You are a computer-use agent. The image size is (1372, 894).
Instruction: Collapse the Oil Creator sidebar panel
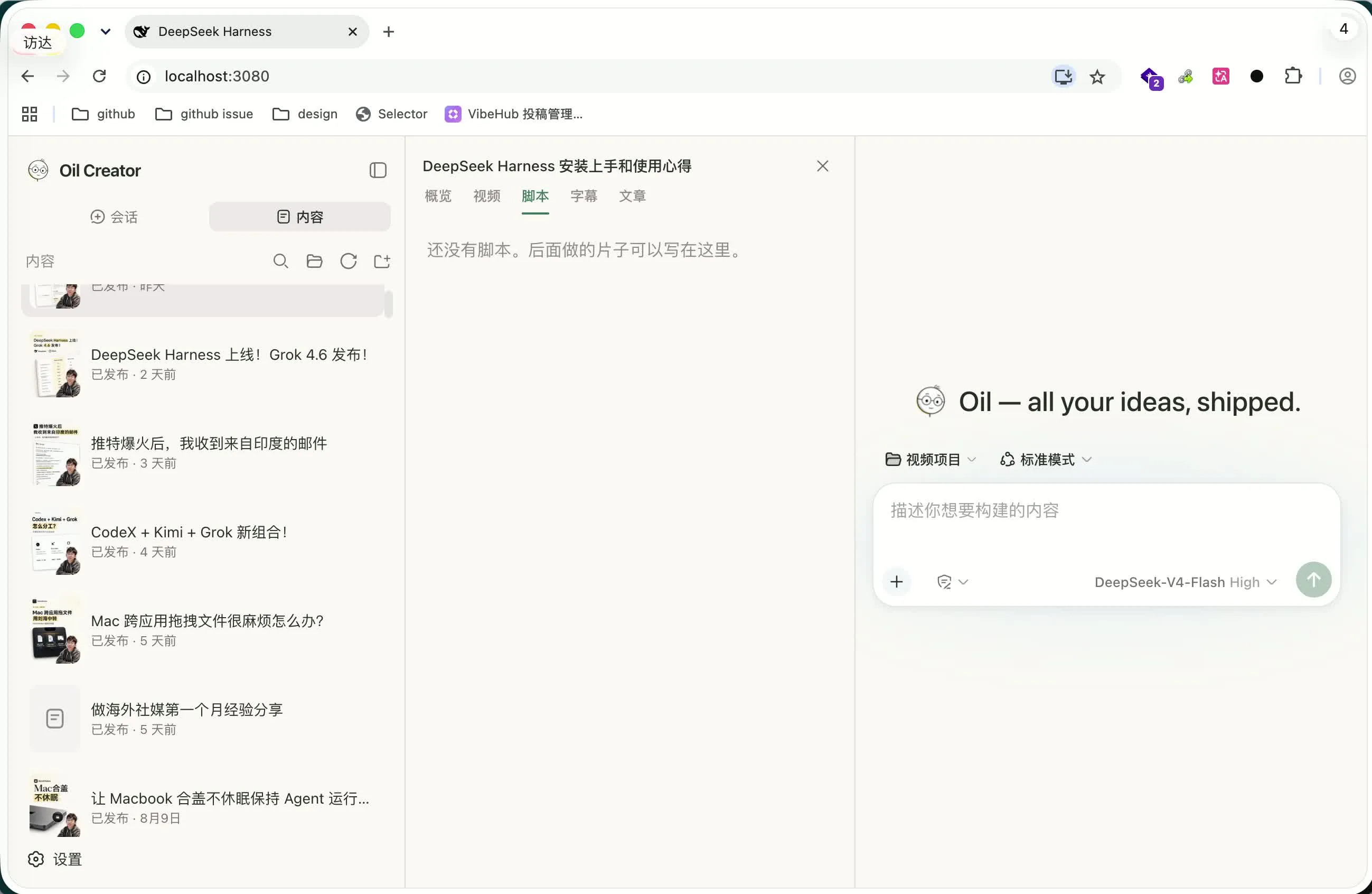pyautogui.click(x=378, y=170)
